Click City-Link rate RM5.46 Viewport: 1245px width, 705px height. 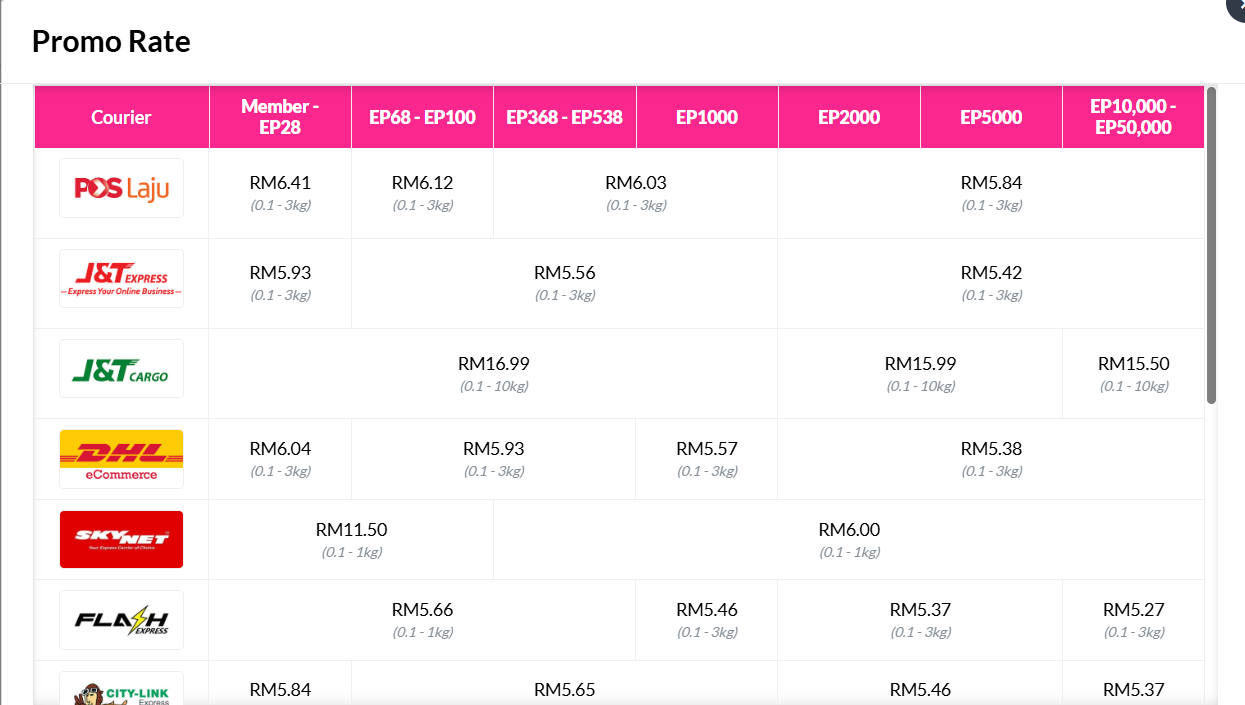920,690
